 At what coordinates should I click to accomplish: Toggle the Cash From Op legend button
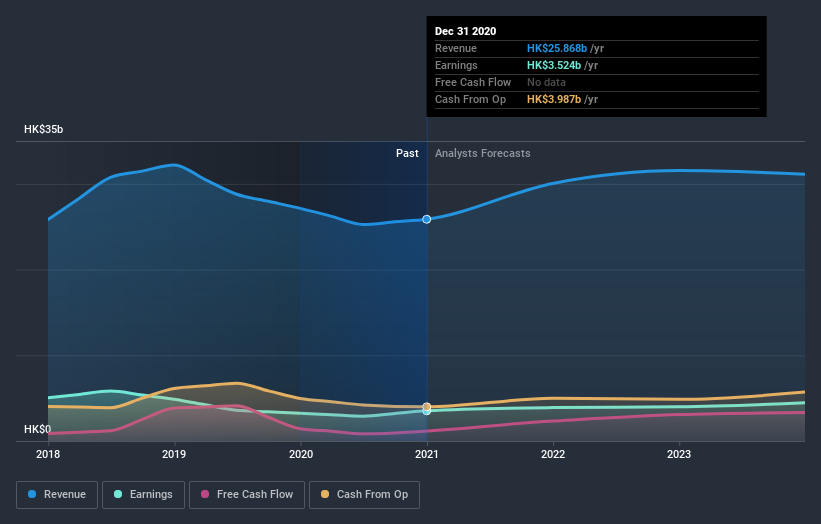coord(364,495)
